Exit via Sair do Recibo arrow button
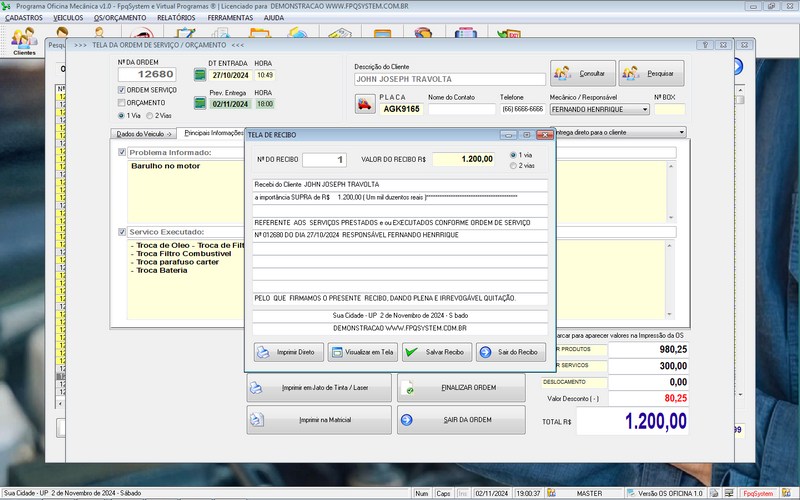This screenshot has height=500, width=800. [x=511, y=352]
